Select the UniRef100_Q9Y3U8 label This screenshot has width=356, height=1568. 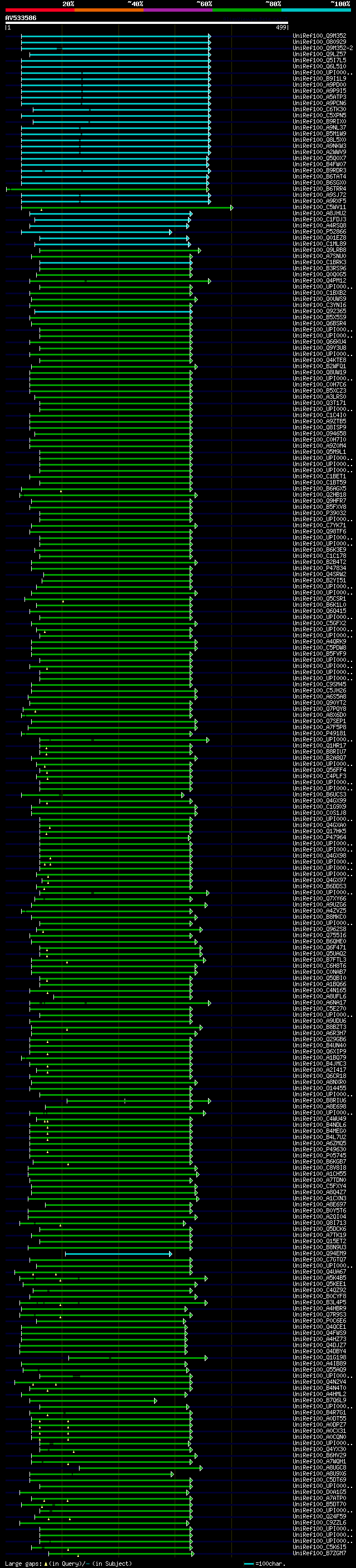click(x=319, y=348)
